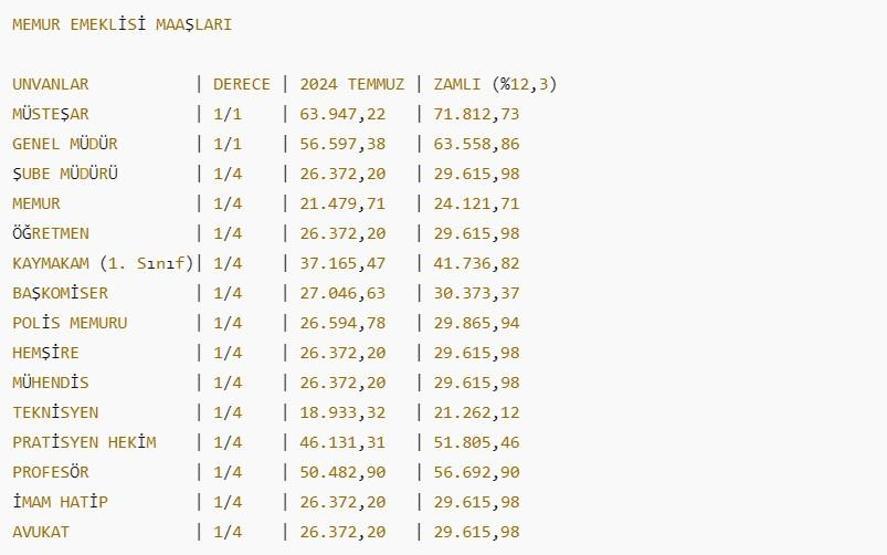Click the ÖĞRETMEN row title
Viewport: 887px width, 555px height.
(54, 234)
